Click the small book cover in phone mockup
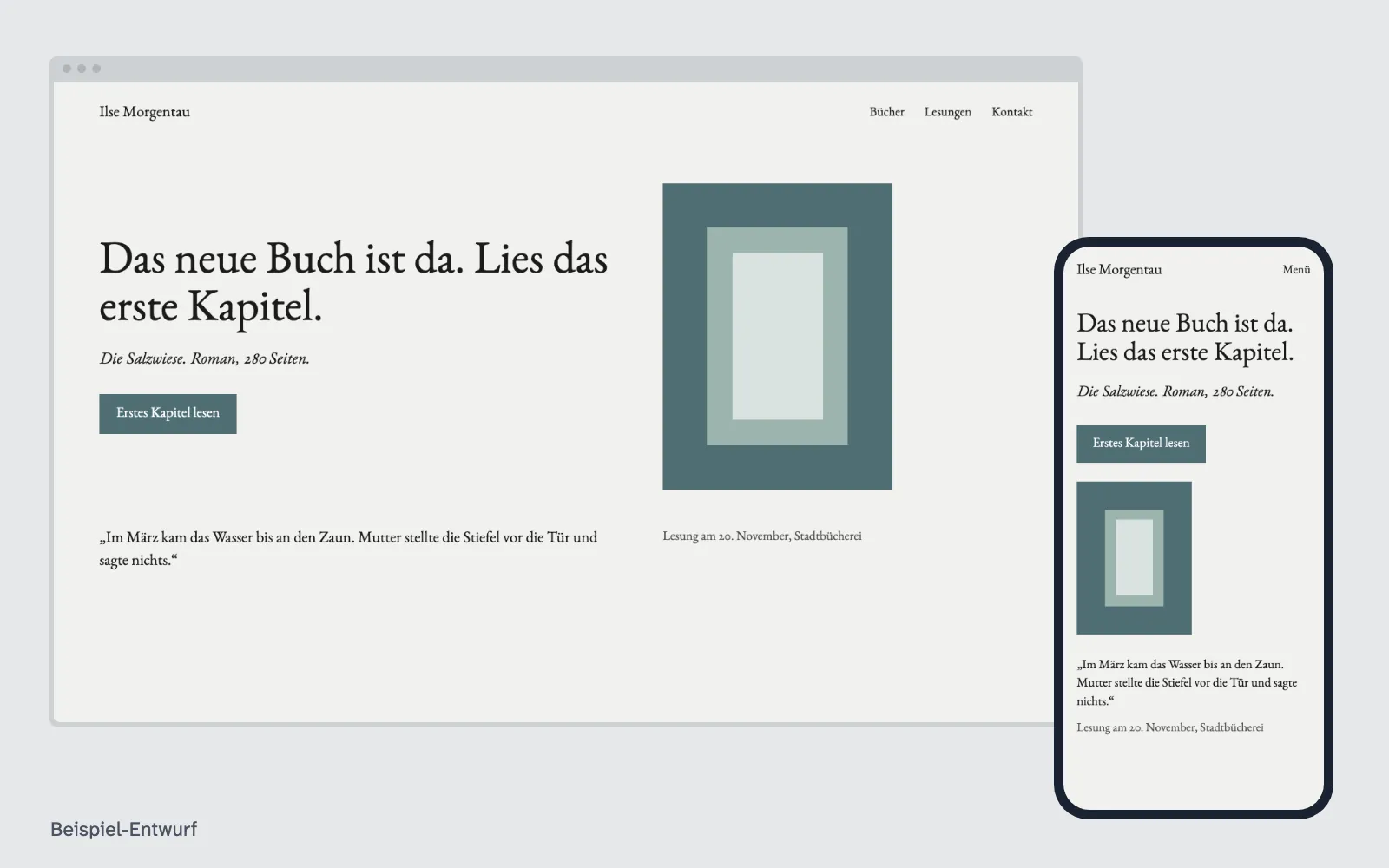This screenshot has width=1389, height=868. pyautogui.click(x=1134, y=558)
